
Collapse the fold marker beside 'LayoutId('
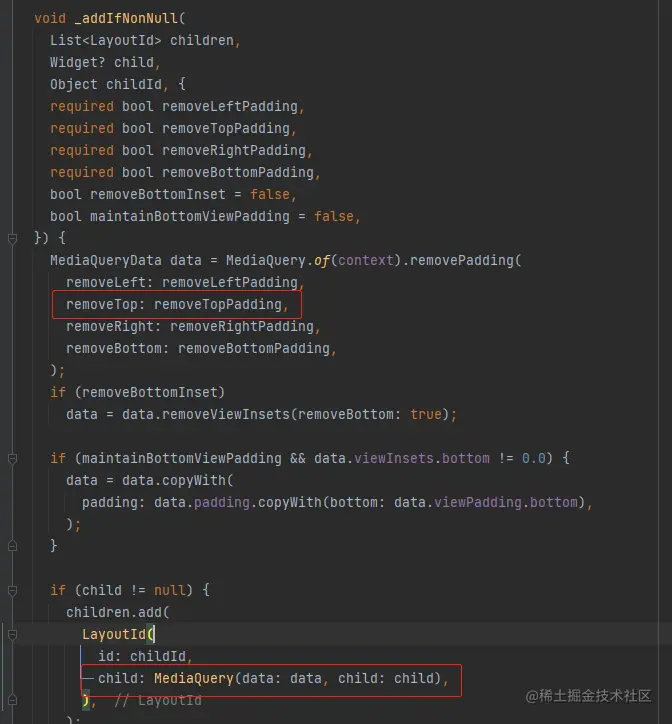coord(12,634)
